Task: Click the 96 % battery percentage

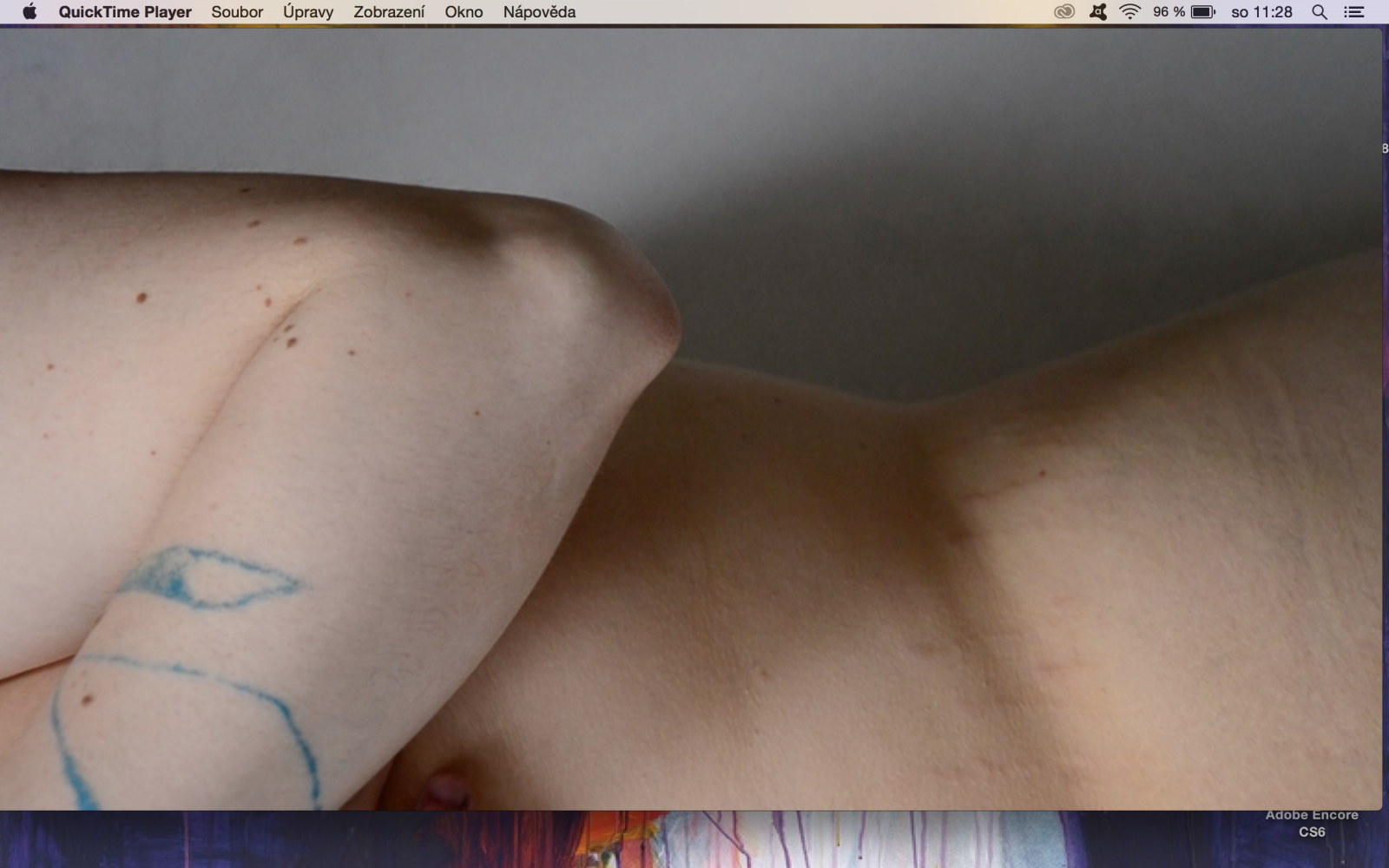Action: point(1168,12)
